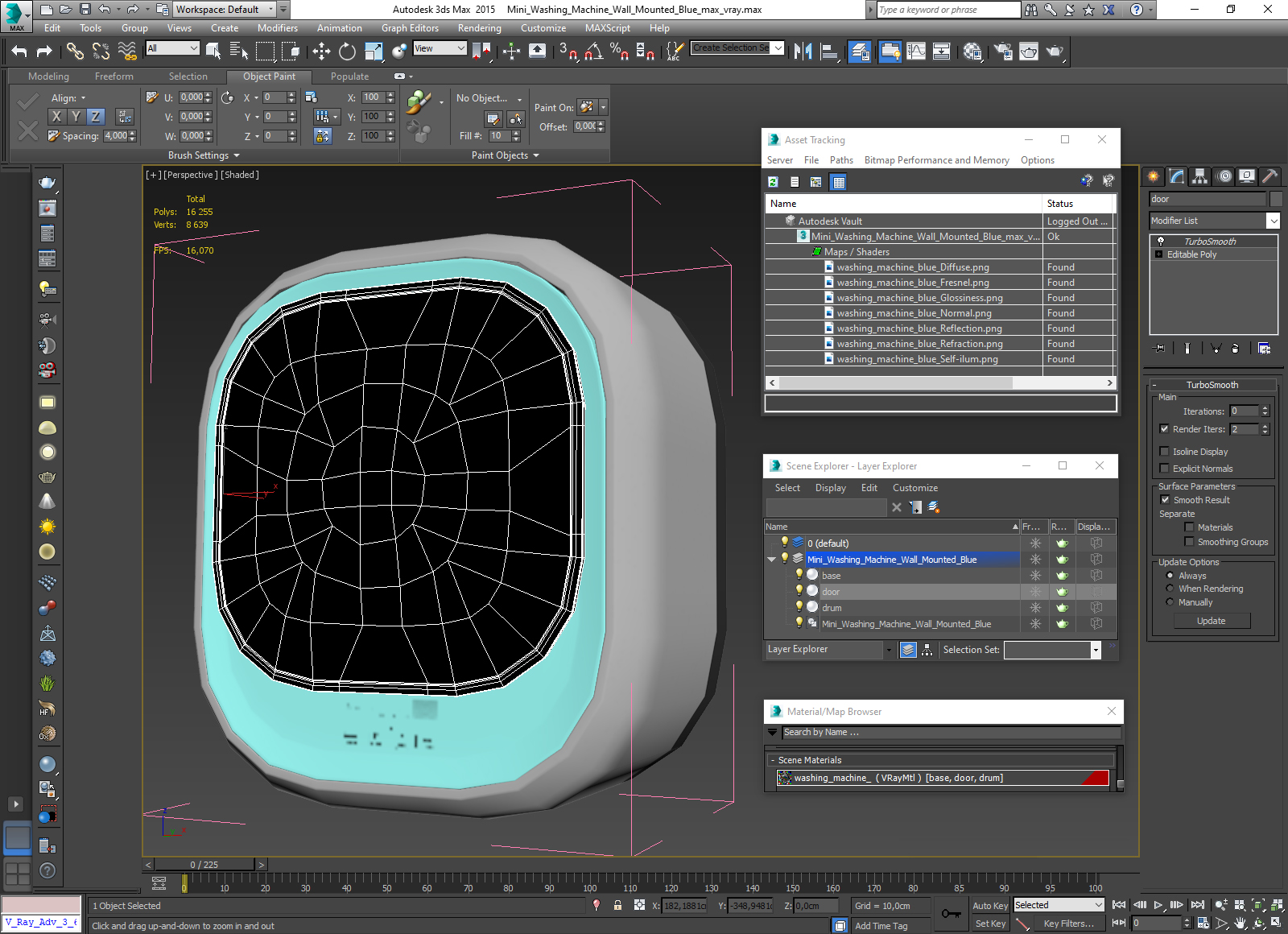Go to end of animation

(1198, 905)
